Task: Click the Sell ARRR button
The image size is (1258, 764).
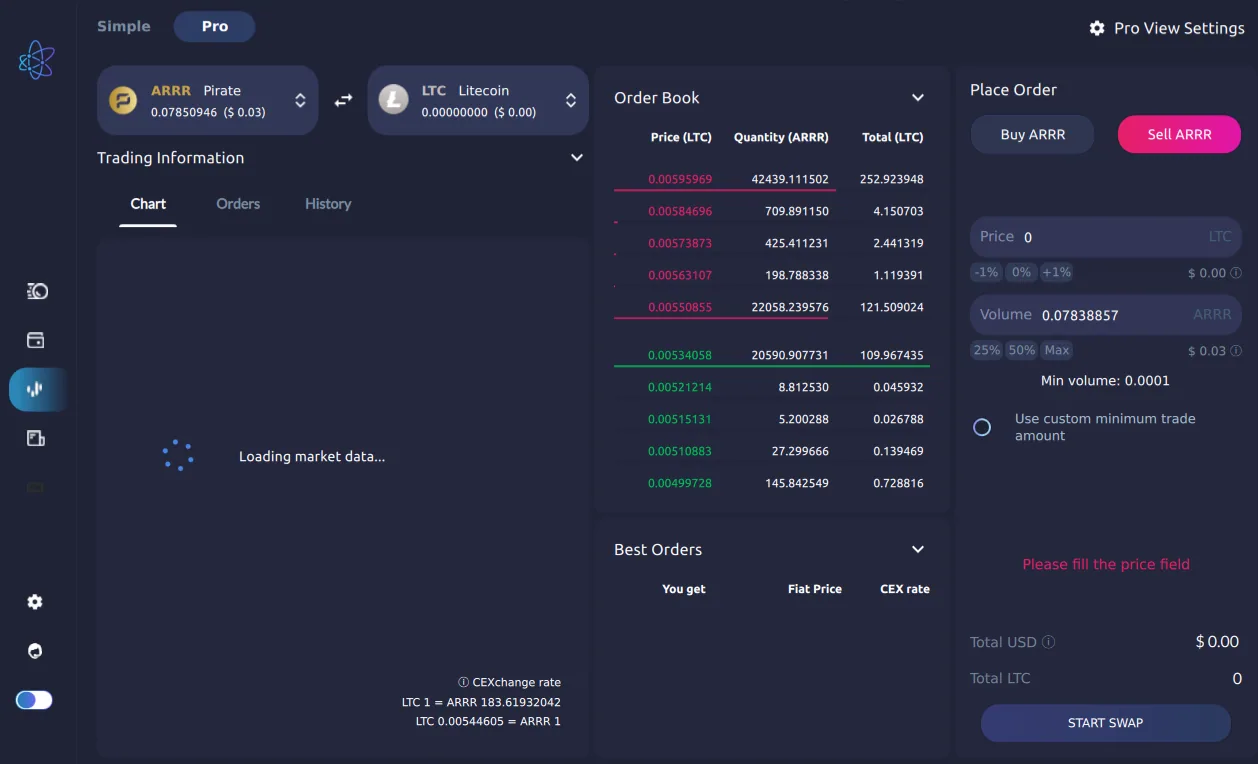Action: click(x=1179, y=134)
